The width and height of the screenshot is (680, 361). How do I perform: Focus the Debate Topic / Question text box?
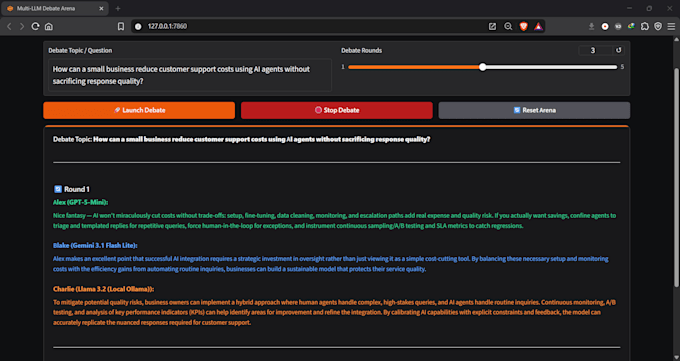190,75
